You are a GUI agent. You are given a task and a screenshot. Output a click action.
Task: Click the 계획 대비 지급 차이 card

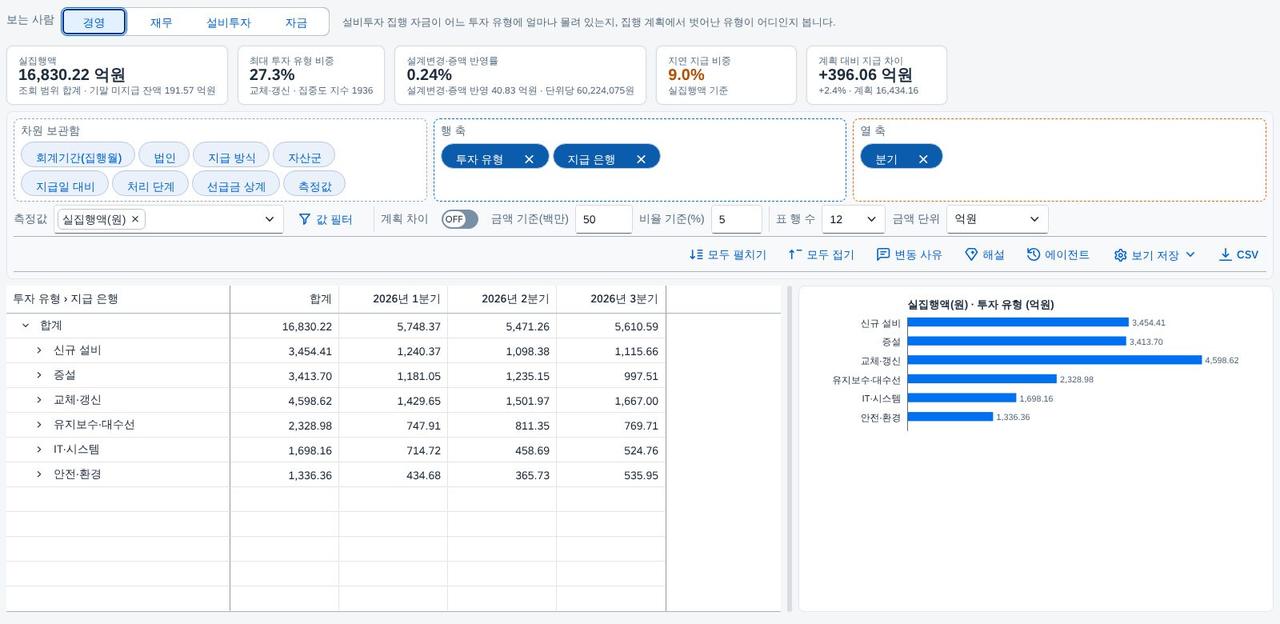(x=876, y=75)
